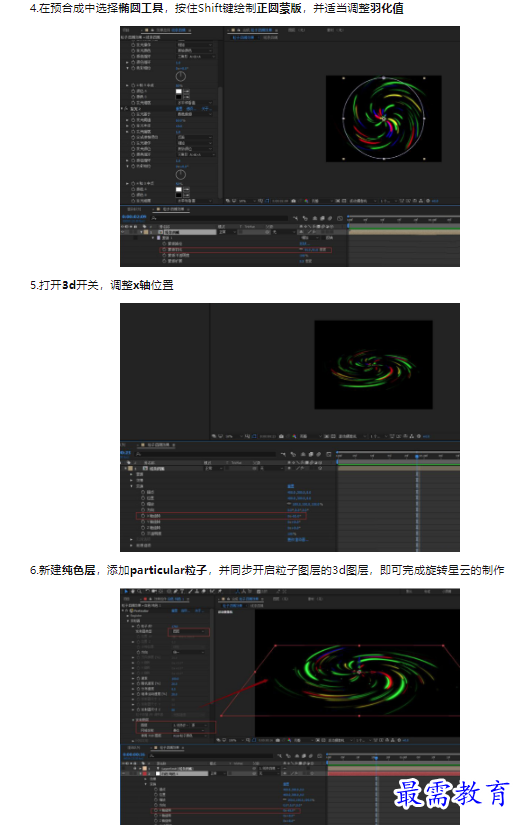
Task: Select precomp layer row in second screenshot timeline
Action: pyautogui.click(x=229, y=468)
